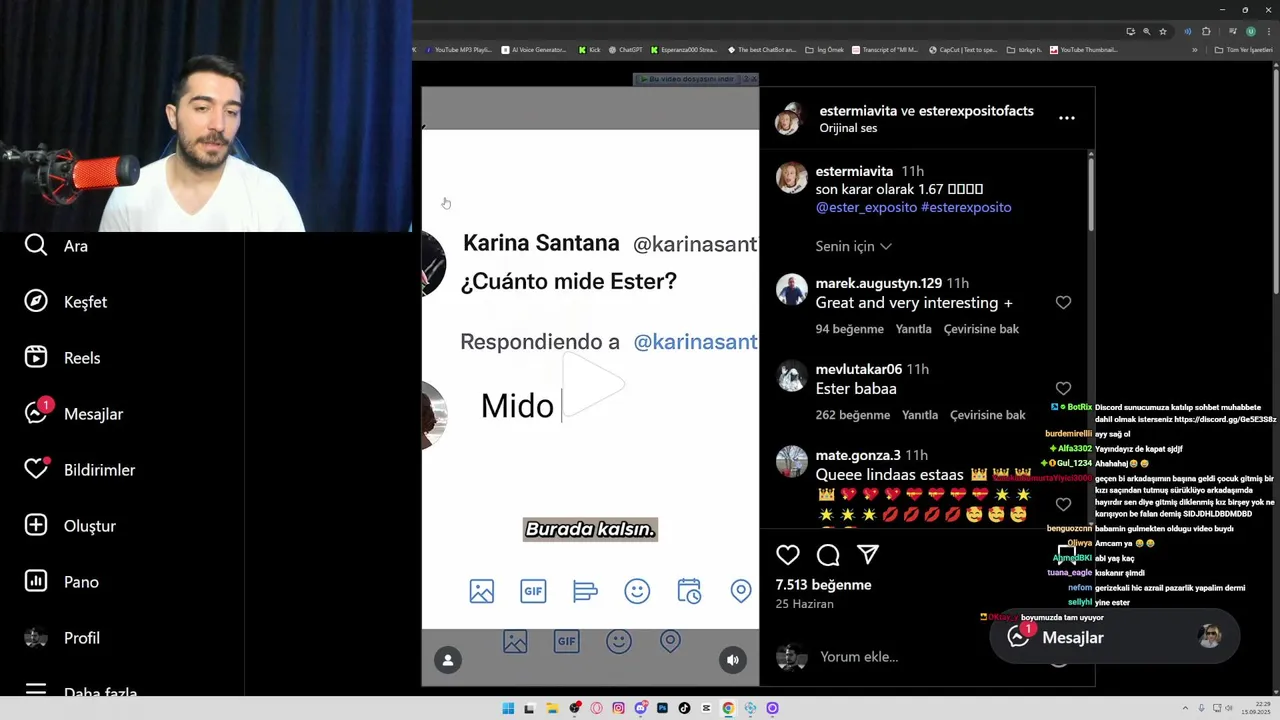This screenshot has height=720, width=1280.
Task: Share the post via paper plane icon
Action: [868, 554]
